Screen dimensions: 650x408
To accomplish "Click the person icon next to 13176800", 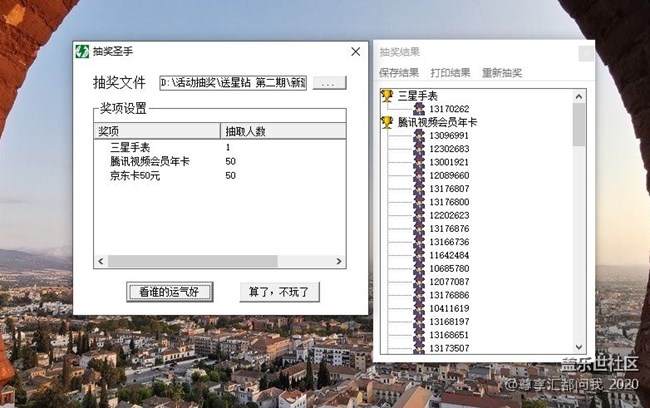I will [x=419, y=202].
